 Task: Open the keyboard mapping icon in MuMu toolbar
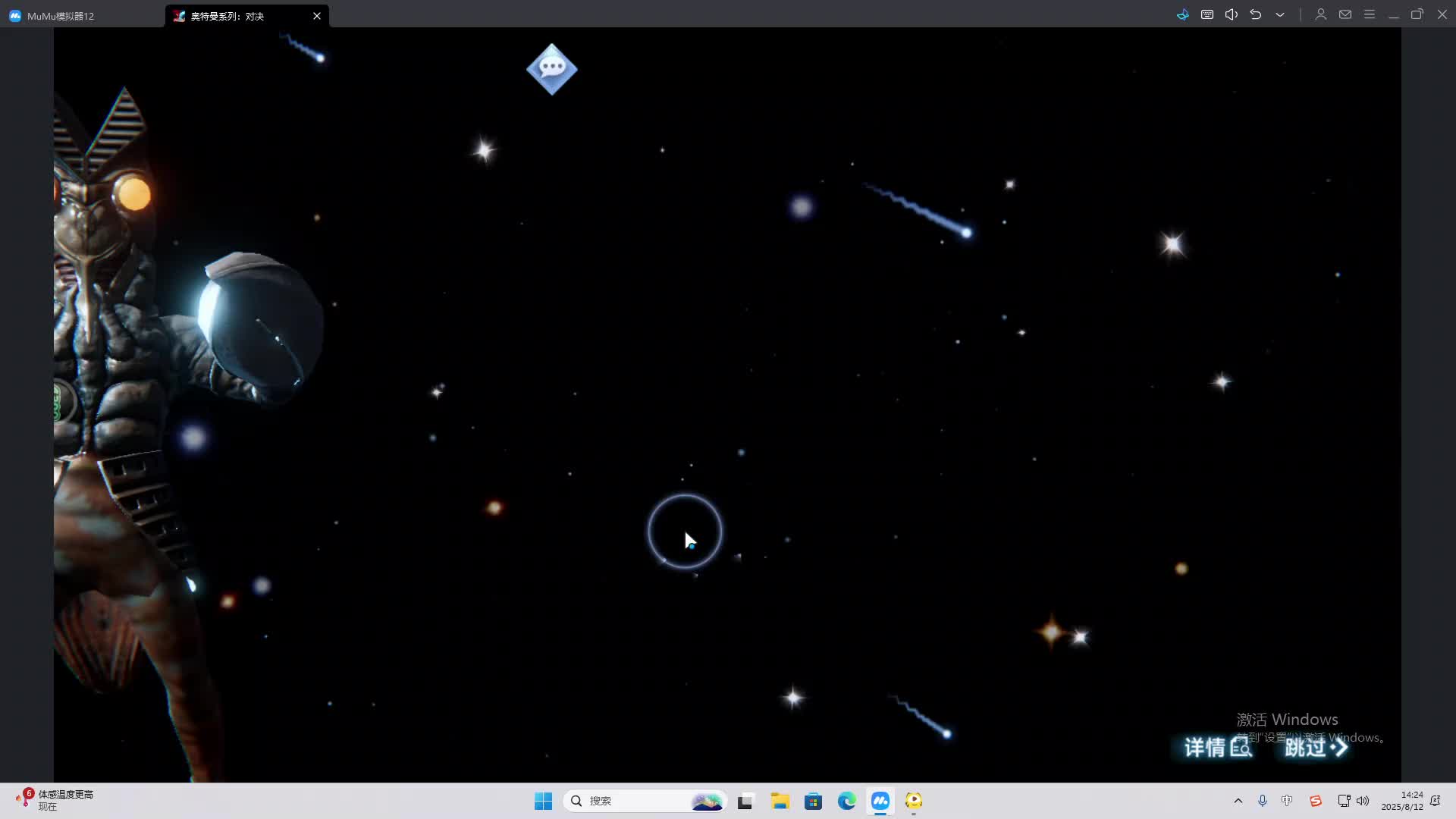(1207, 14)
